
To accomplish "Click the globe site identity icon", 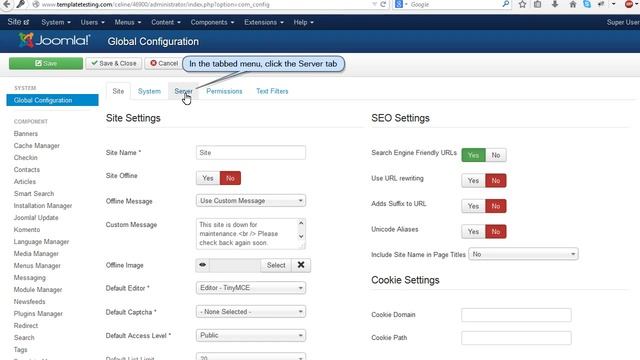I will pyautogui.click(x=36, y=4).
